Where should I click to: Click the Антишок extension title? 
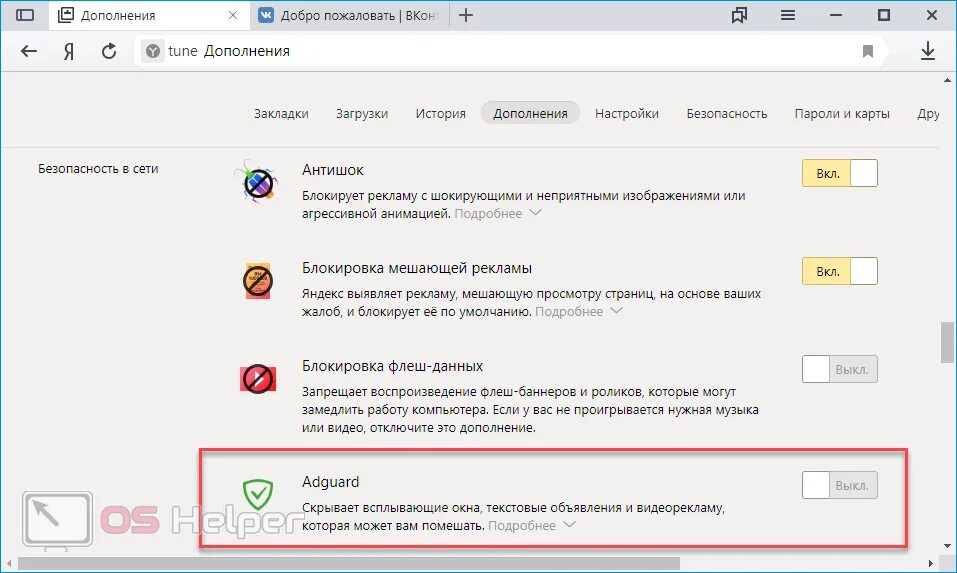pyautogui.click(x=333, y=170)
